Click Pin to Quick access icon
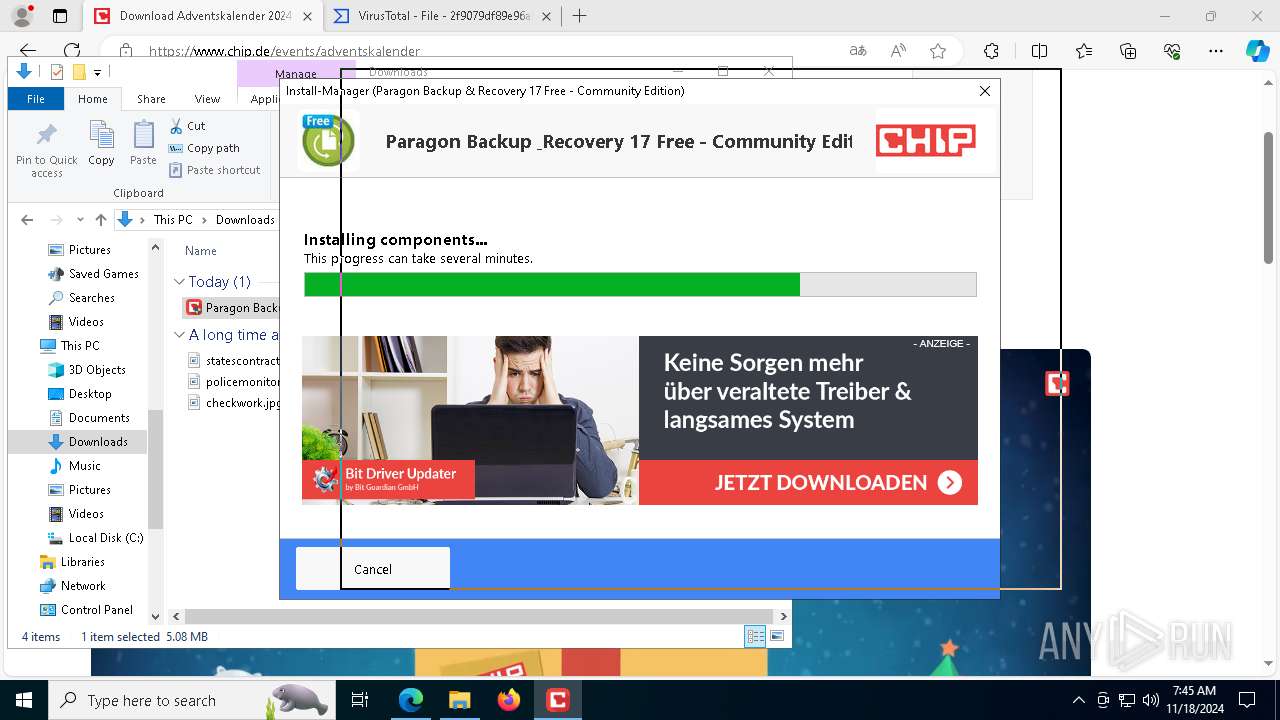Image resolution: width=1280 pixels, height=720 pixels. pyautogui.click(x=46, y=150)
